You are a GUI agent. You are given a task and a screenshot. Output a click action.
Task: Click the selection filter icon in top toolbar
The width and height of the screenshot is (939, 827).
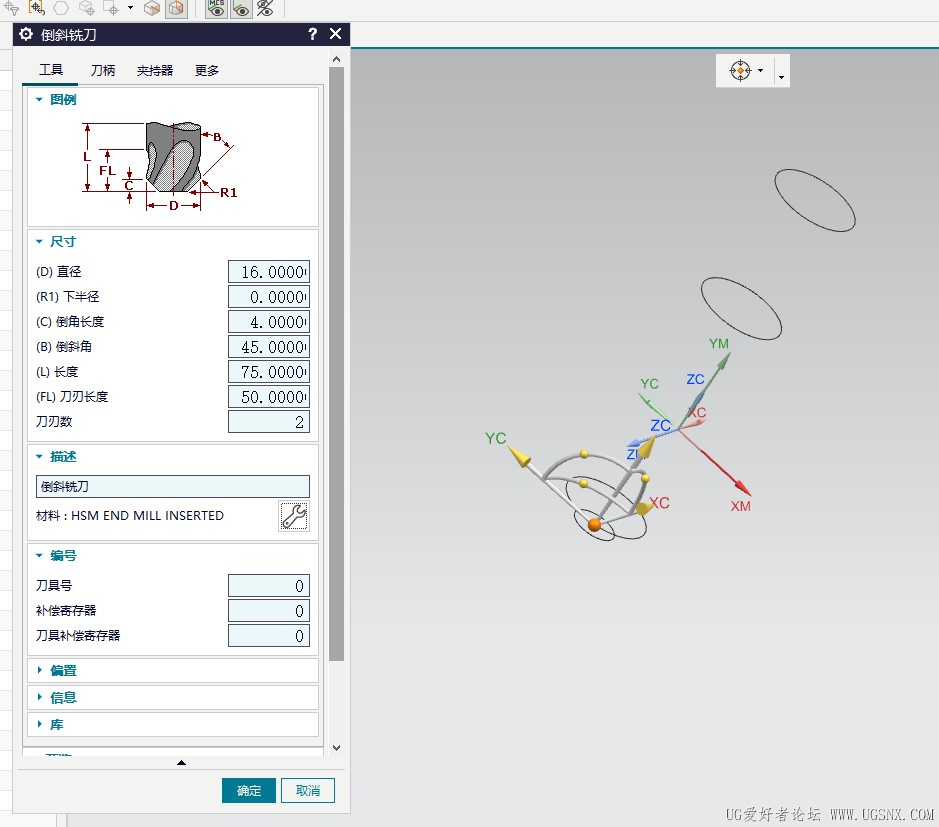pos(11,8)
